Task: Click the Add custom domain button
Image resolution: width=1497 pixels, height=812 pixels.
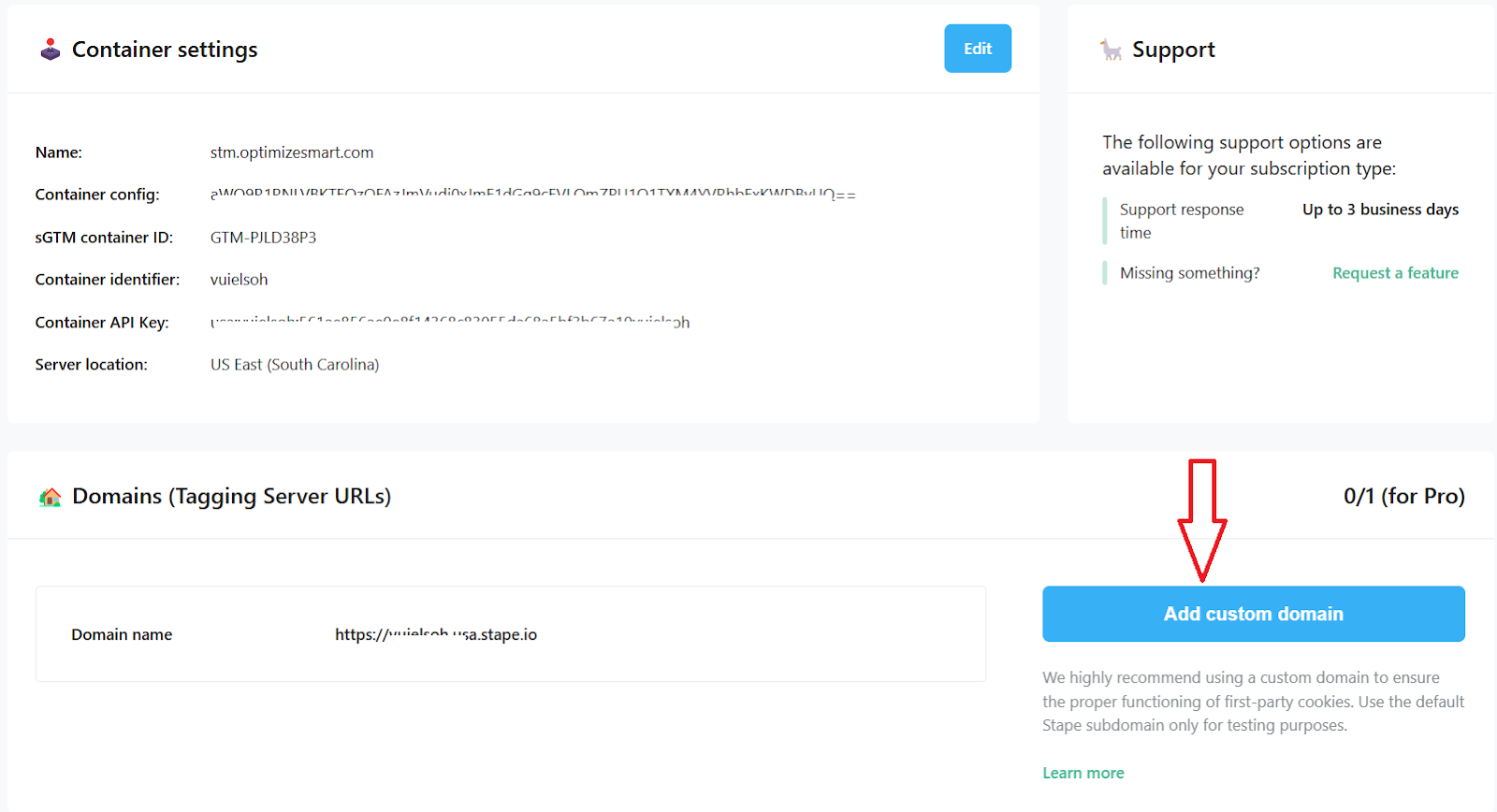Action: 1253,614
